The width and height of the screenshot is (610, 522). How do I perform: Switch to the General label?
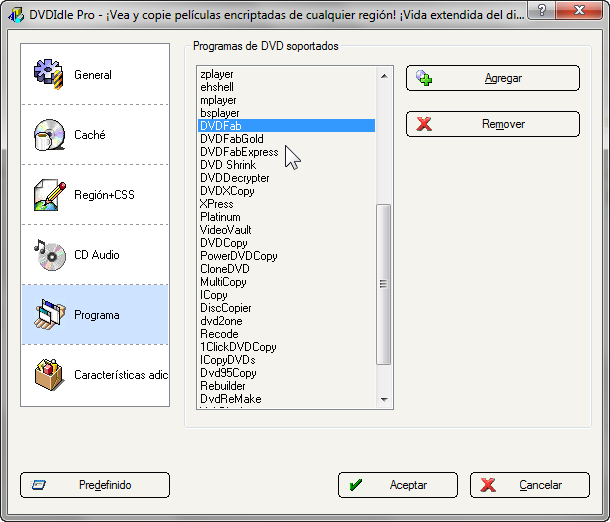coord(93,75)
